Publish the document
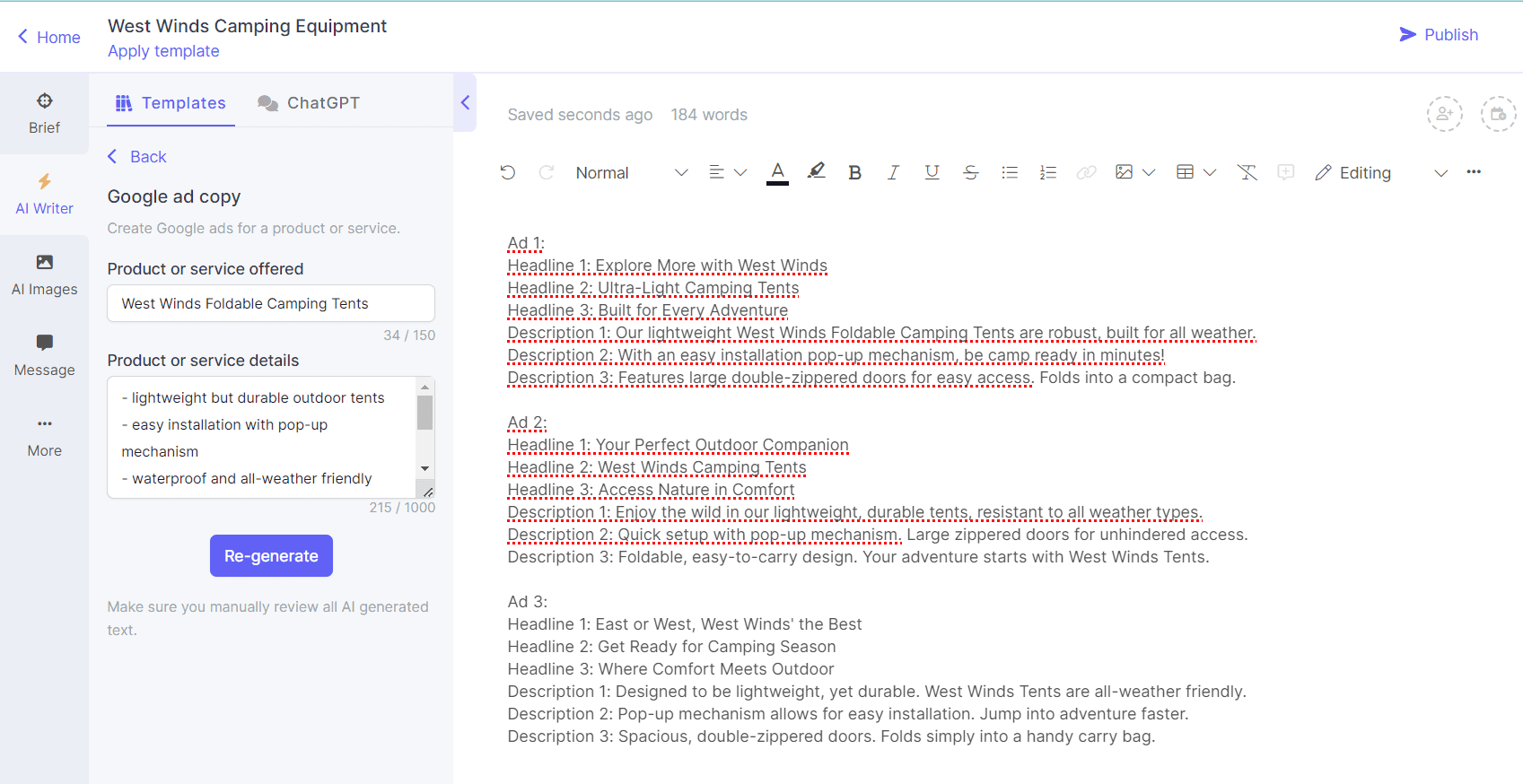The height and width of the screenshot is (784, 1523). 1439,34
